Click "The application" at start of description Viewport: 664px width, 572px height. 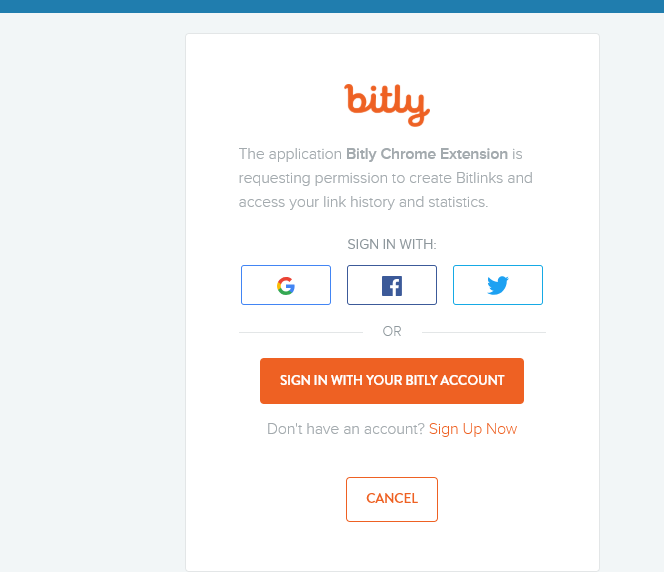(x=290, y=154)
